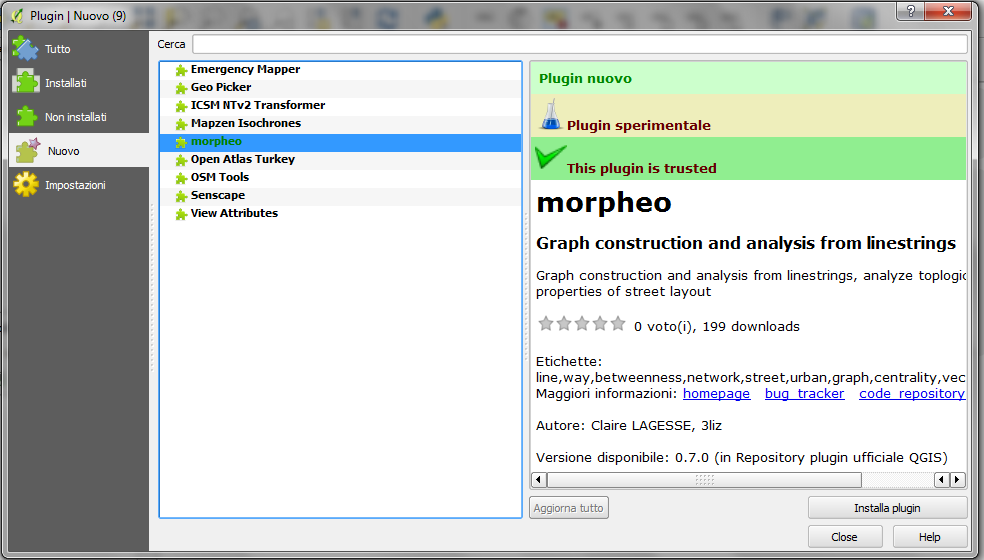
Task: Click the Open Atlas Turkey plugin icon
Action: [x=181, y=160]
